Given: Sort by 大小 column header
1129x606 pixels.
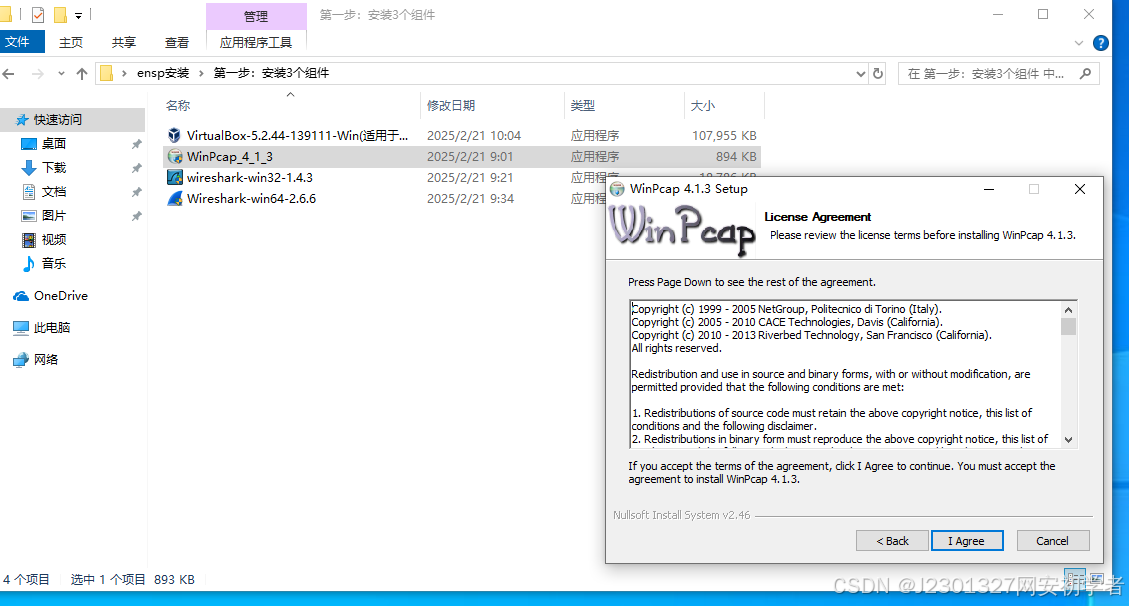Looking at the screenshot, I should [703, 106].
